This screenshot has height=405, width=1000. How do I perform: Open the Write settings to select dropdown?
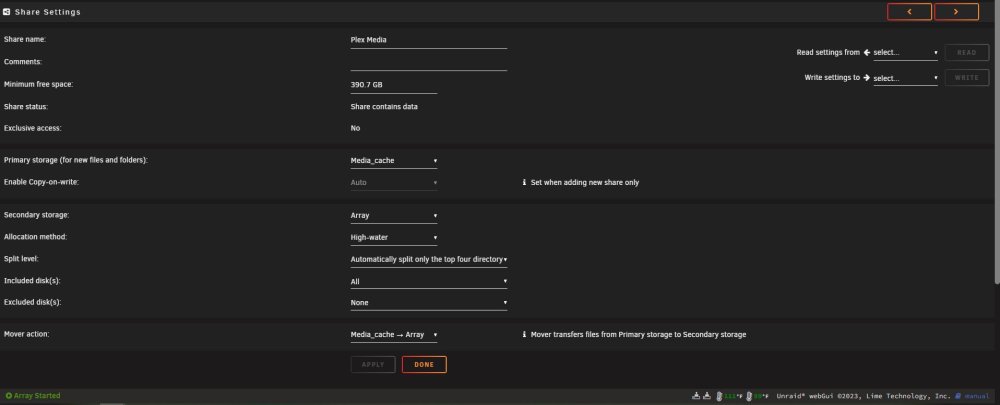[906, 78]
